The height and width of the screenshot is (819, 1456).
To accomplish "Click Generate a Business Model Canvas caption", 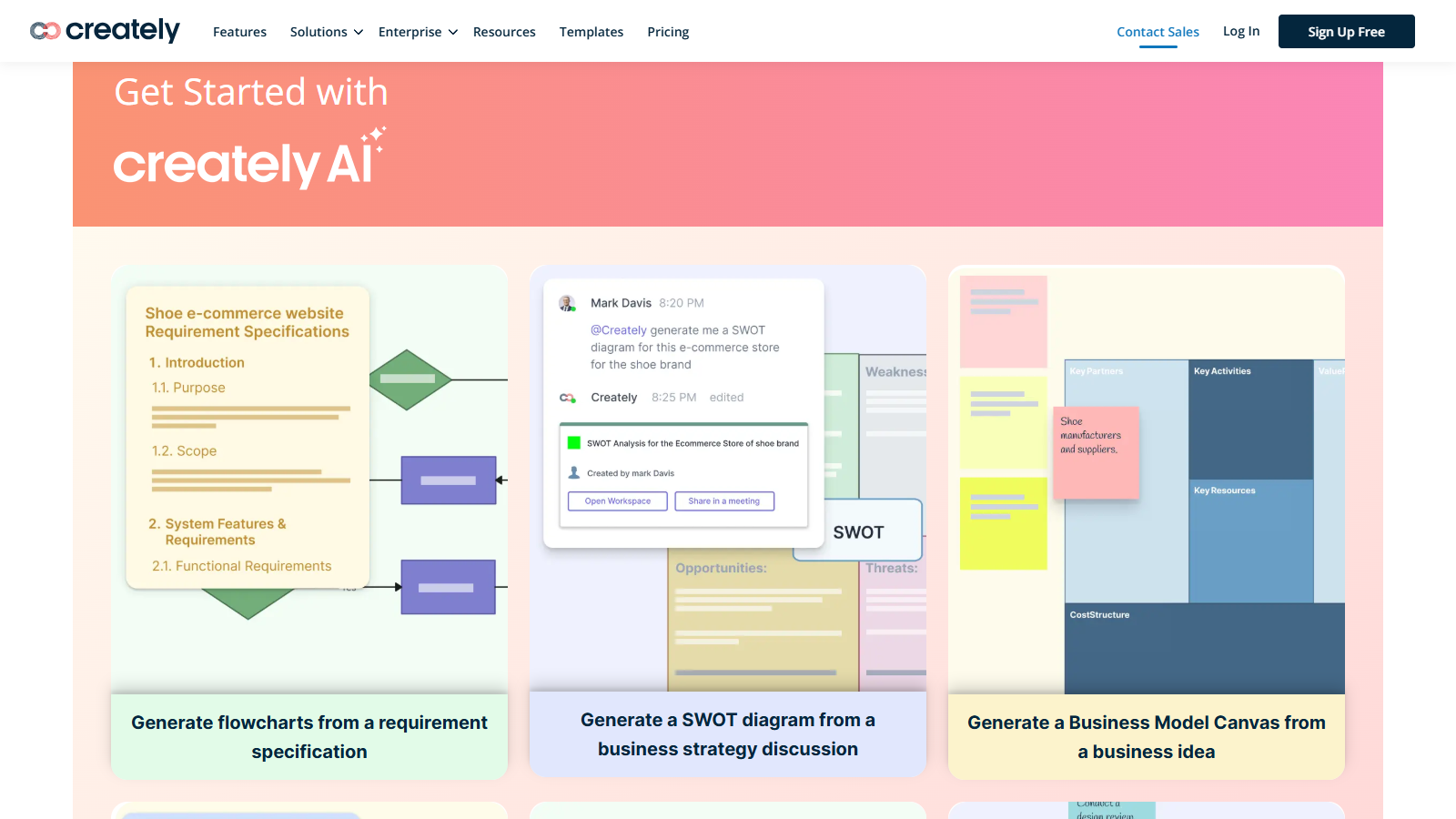I will (x=1147, y=737).
